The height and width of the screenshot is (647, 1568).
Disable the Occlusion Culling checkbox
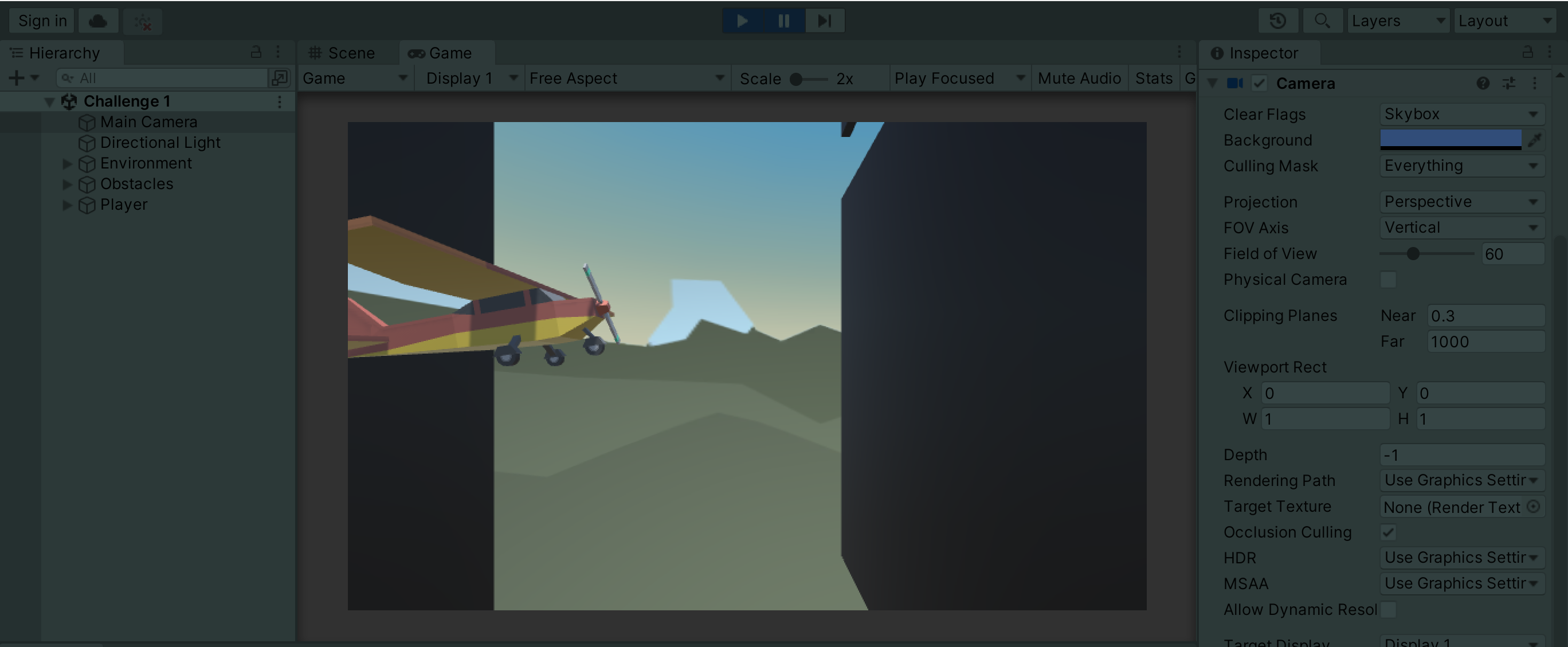(x=1388, y=532)
